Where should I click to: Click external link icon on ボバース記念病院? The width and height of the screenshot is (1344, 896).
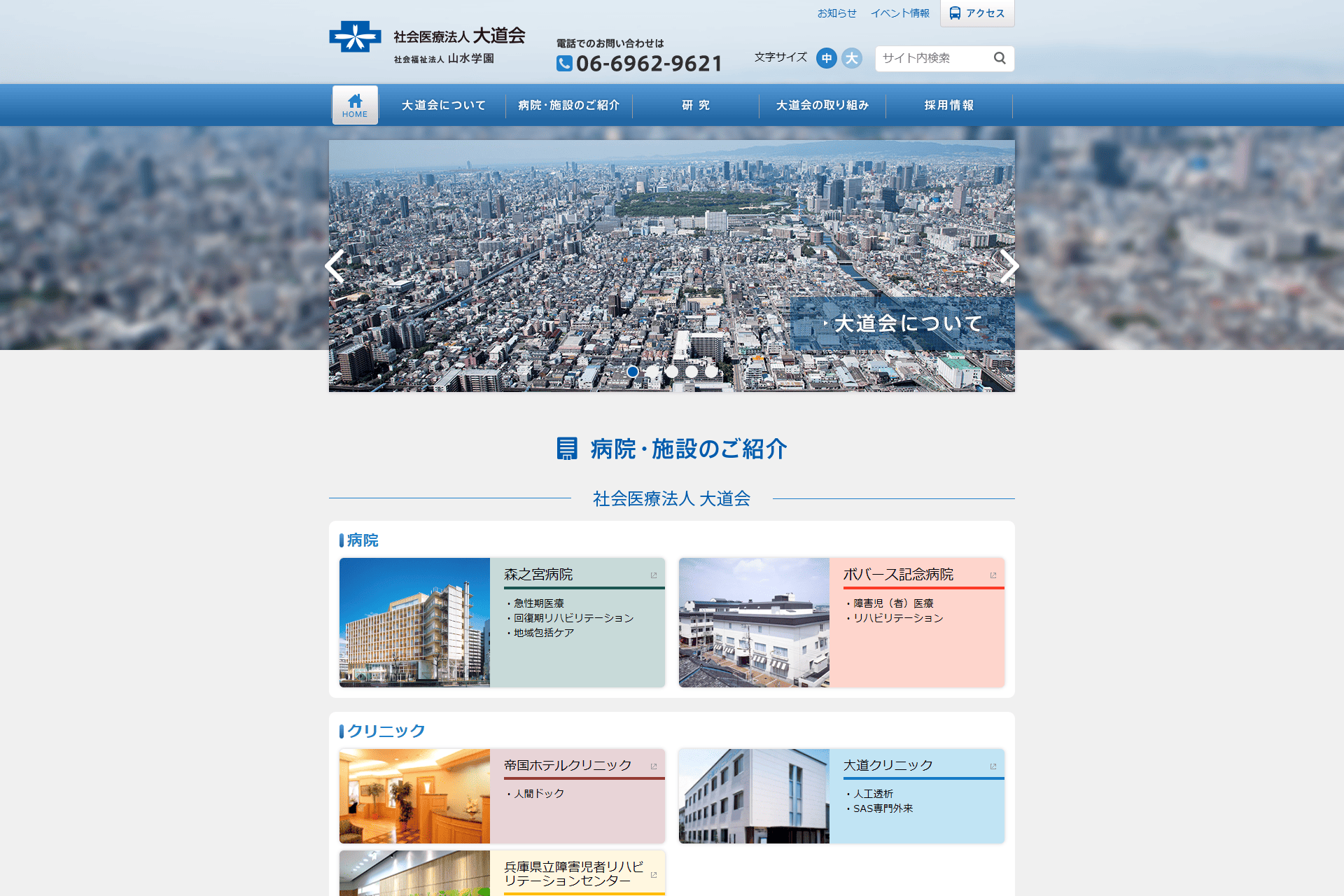click(x=993, y=575)
